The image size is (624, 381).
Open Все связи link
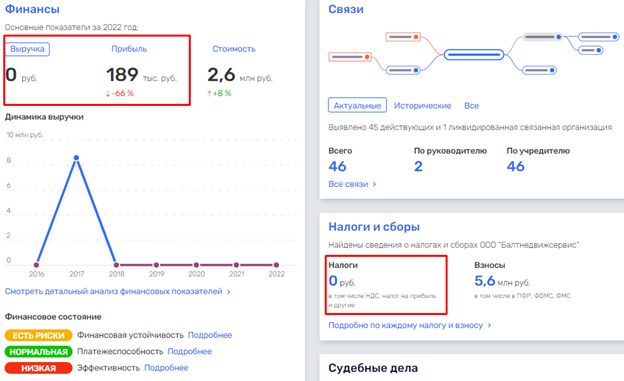348,184
